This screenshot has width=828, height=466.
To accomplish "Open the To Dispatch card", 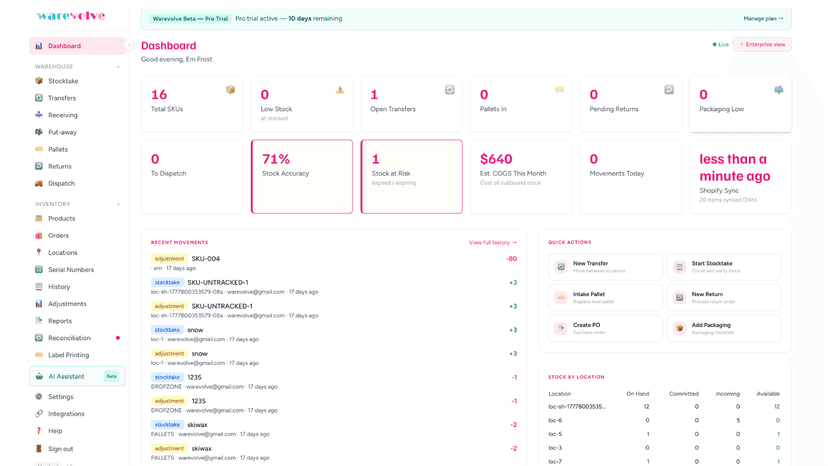I will tap(192, 176).
